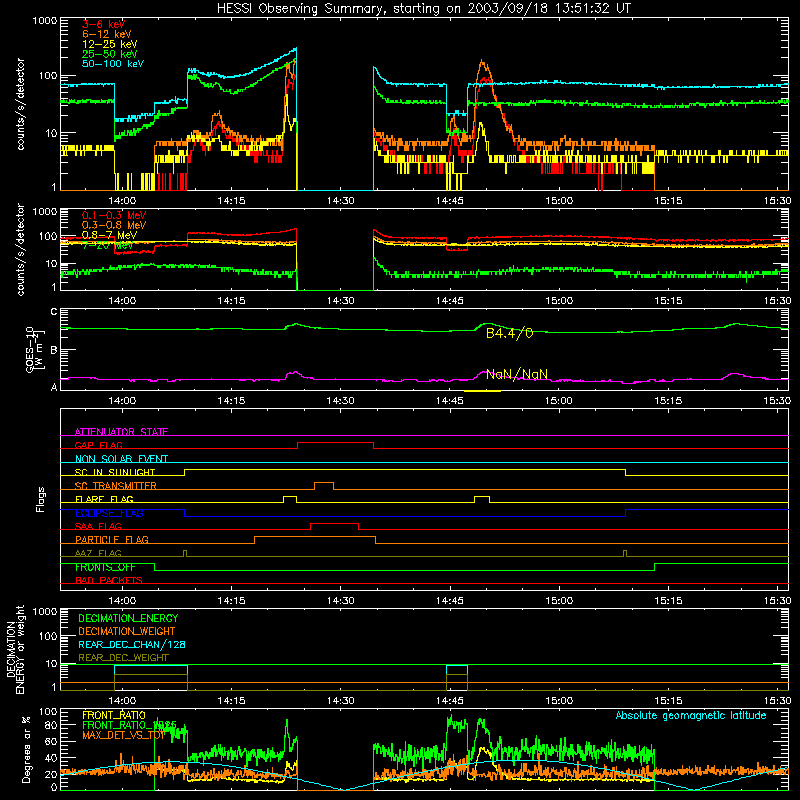Screen dimensions: 800x800
Task: Click the FLARE_FLAG pulse near 14:48
Action: click(x=482, y=496)
